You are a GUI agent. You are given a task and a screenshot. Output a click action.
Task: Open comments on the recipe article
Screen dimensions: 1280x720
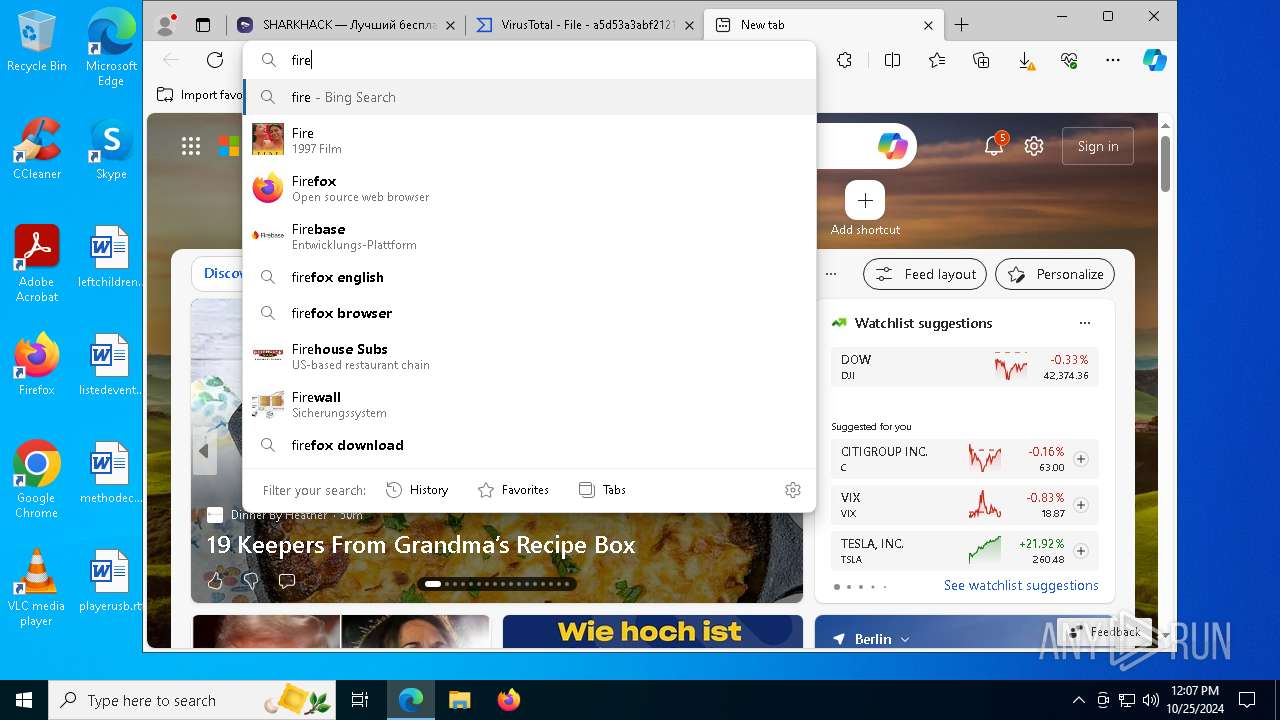[287, 581]
